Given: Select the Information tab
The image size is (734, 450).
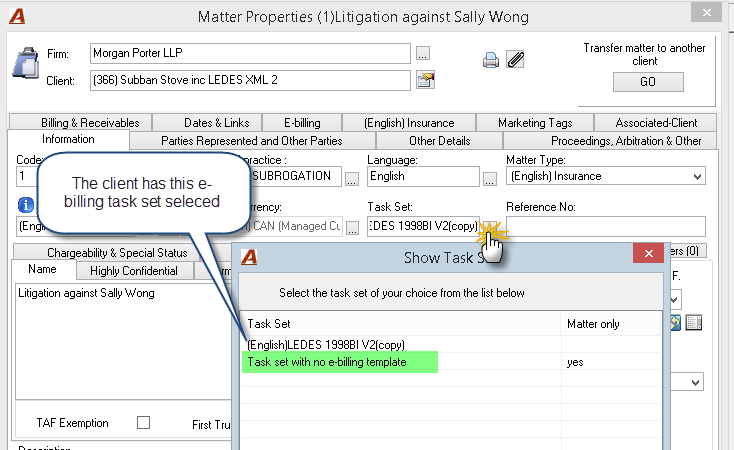Looking at the screenshot, I should pyautogui.click(x=68, y=139).
